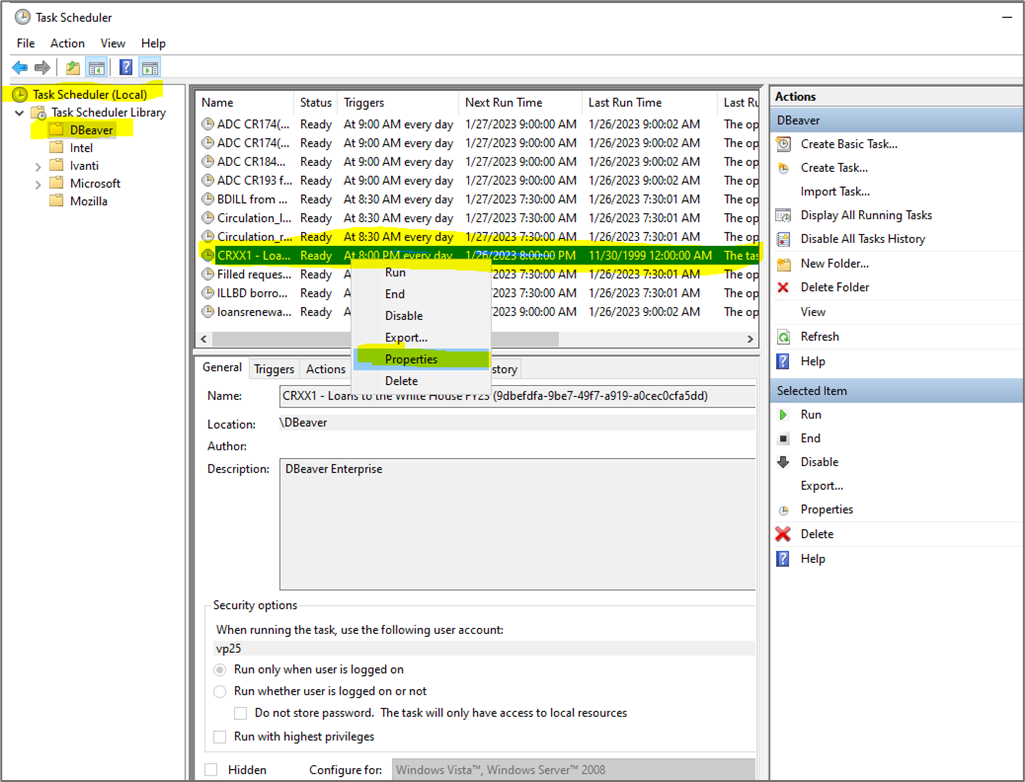Open the Configure for dropdown
Image resolution: width=1025 pixels, height=782 pixels.
point(573,770)
